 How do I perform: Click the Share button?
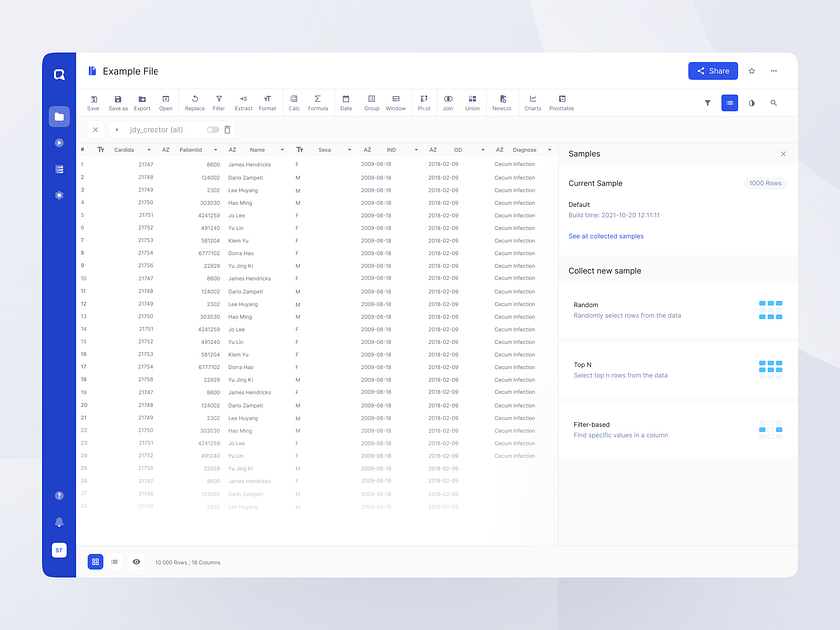713,70
